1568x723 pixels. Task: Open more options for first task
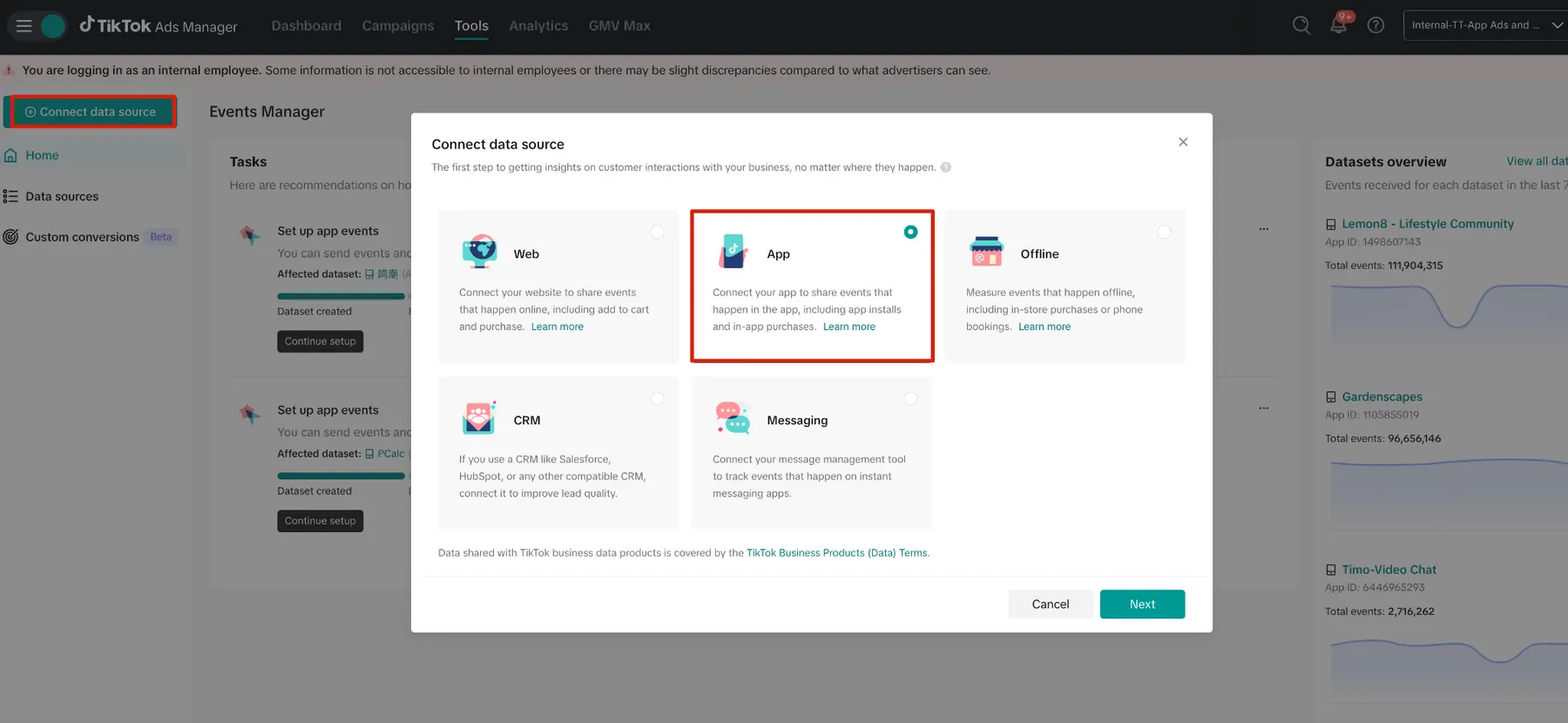click(1263, 229)
